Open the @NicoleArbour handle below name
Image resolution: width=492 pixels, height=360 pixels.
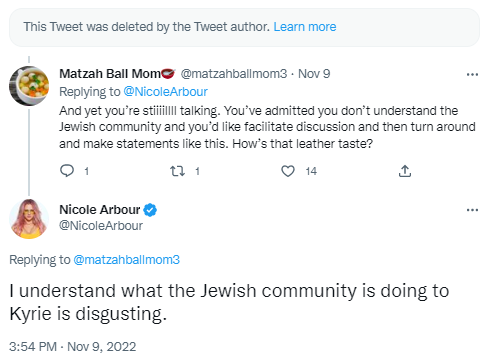tap(101, 226)
